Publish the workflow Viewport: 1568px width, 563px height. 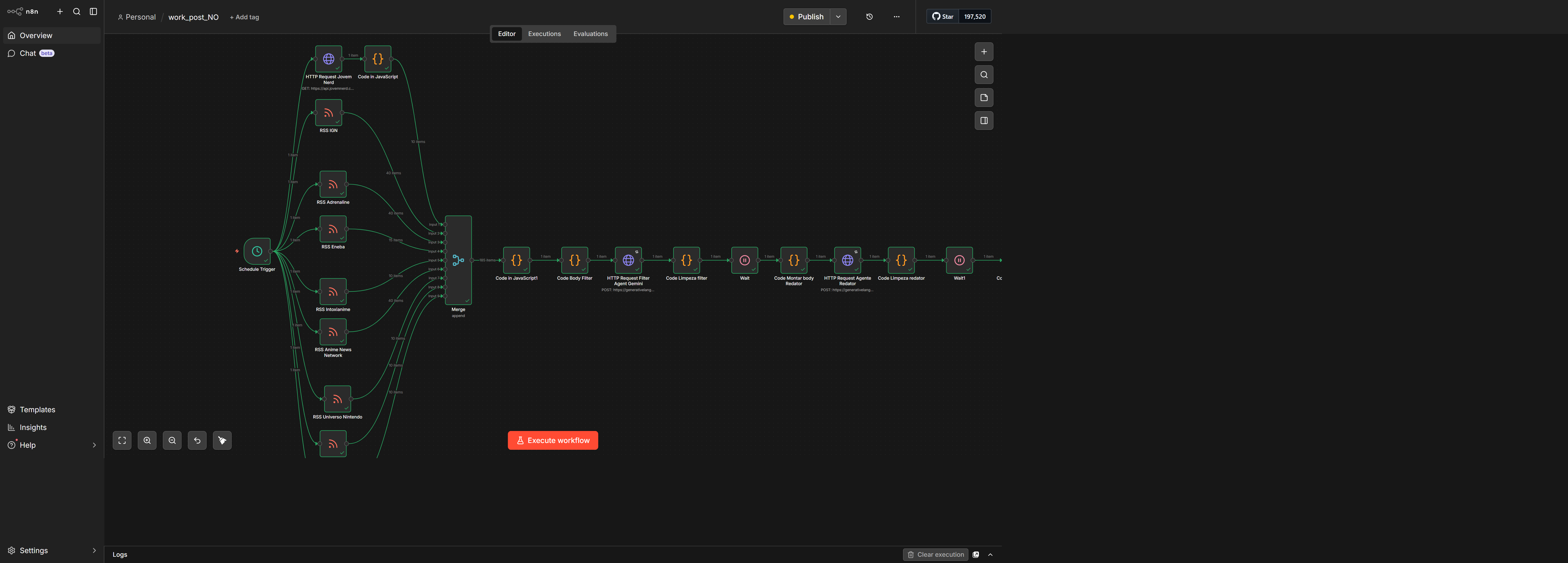pos(806,17)
